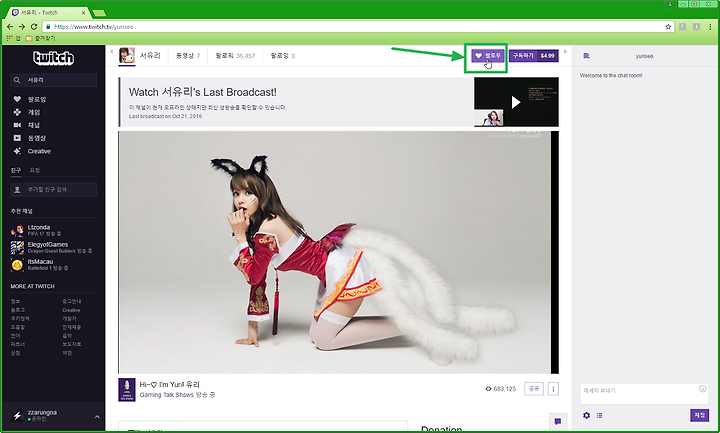The width and height of the screenshot is (720, 433).
Task: Expand the zzarungna user menu chevron
Action: (97, 417)
